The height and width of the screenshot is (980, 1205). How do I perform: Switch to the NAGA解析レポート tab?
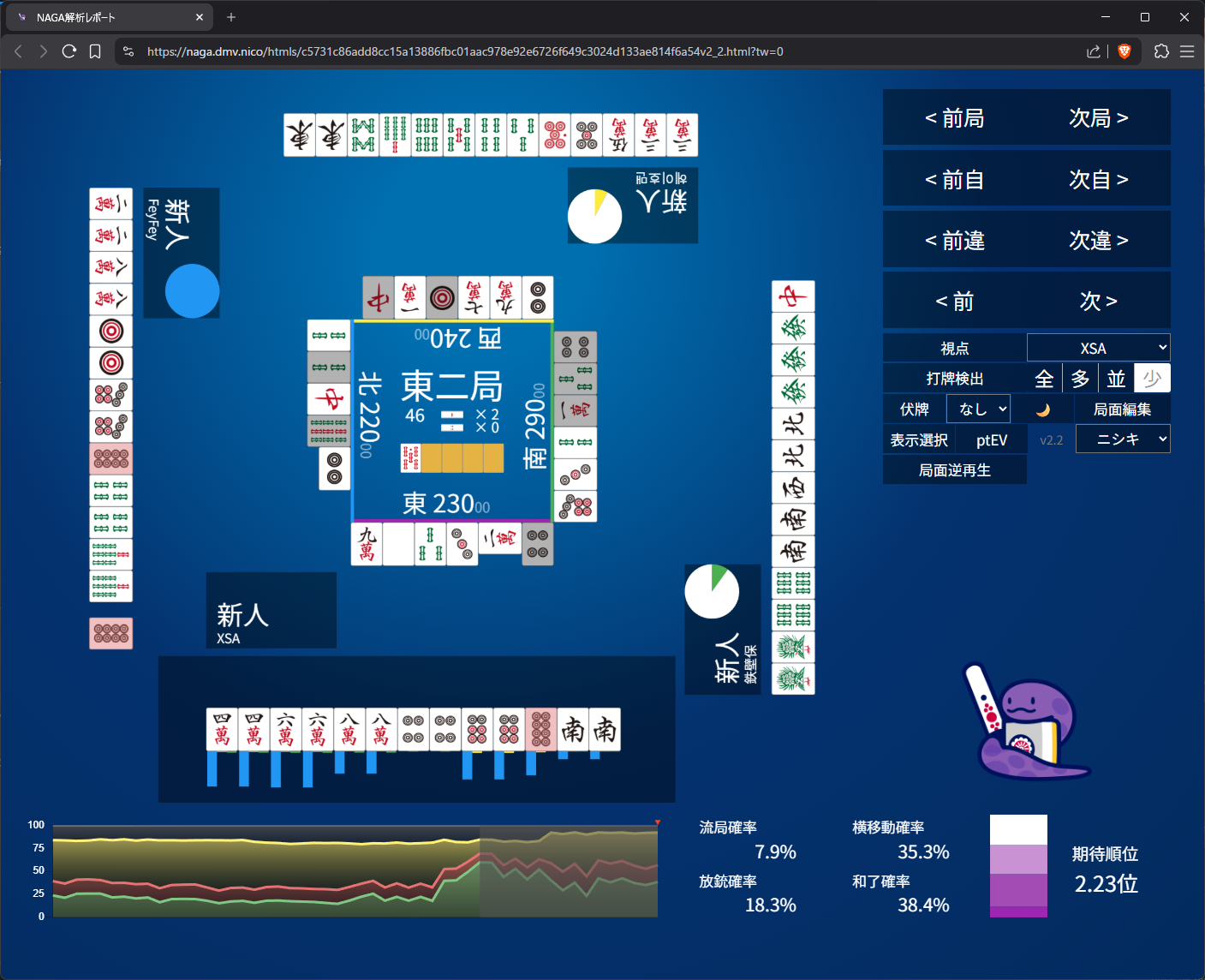point(103,17)
